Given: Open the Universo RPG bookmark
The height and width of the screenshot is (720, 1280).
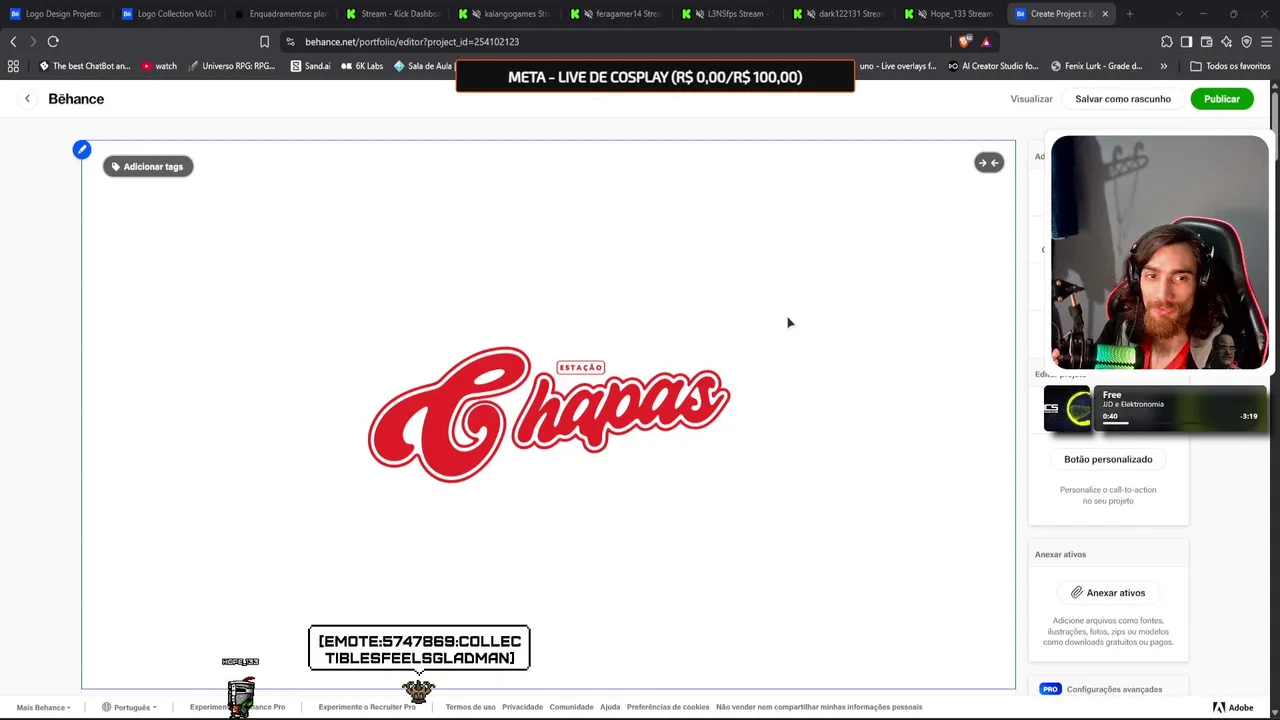Looking at the screenshot, I should click(231, 66).
